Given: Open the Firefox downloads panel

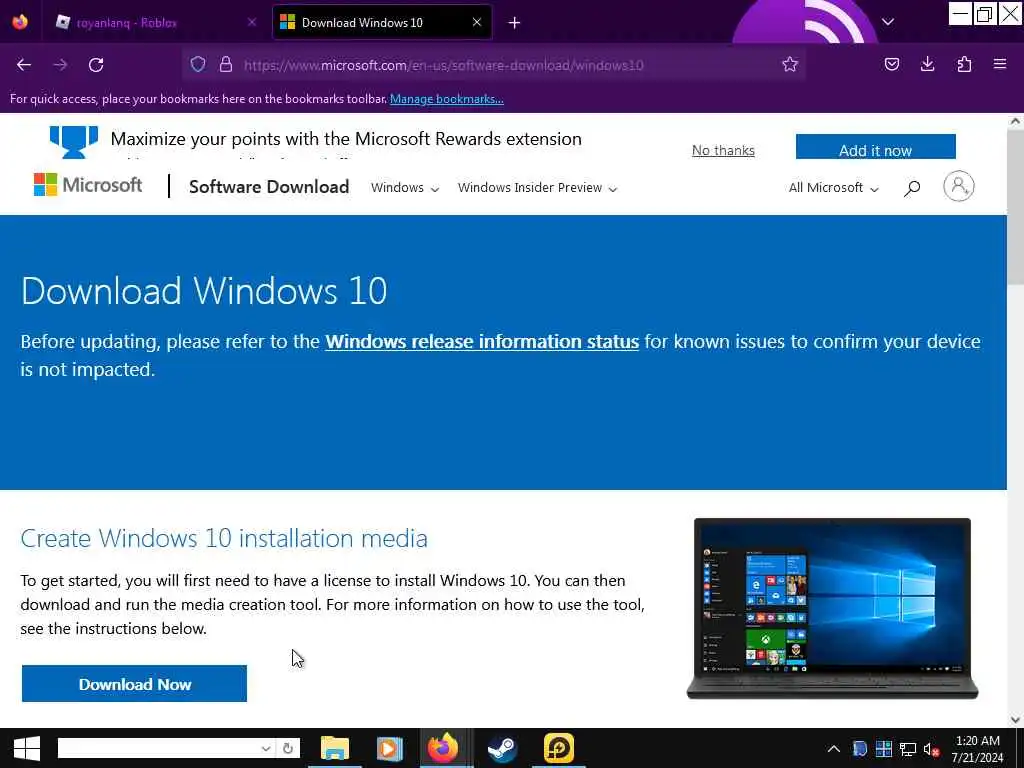Looking at the screenshot, I should [927, 64].
